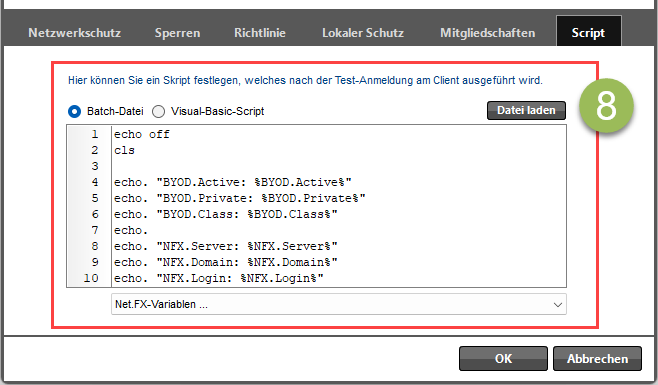Select the Script tab

pos(588,31)
